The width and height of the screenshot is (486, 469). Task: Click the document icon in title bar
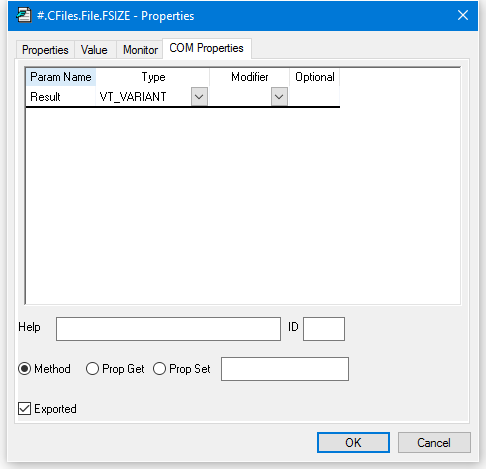coord(24,16)
